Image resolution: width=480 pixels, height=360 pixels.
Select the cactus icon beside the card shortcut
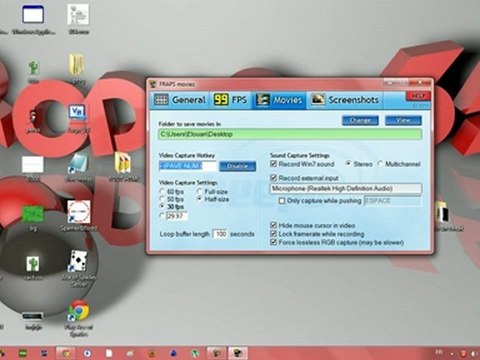pyautogui.click(x=33, y=264)
